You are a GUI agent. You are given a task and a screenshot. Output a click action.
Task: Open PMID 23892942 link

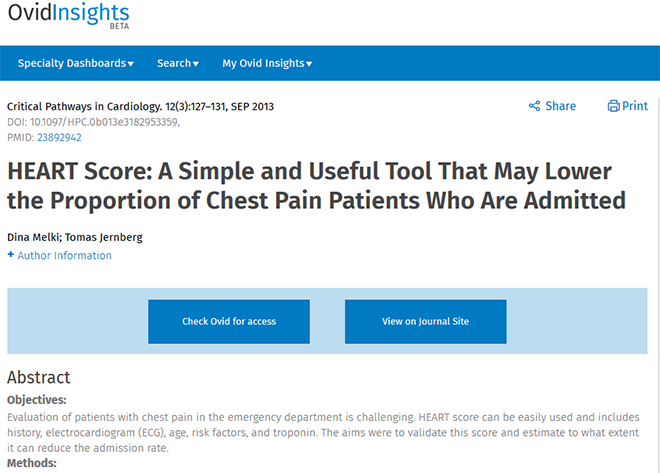coord(59,138)
